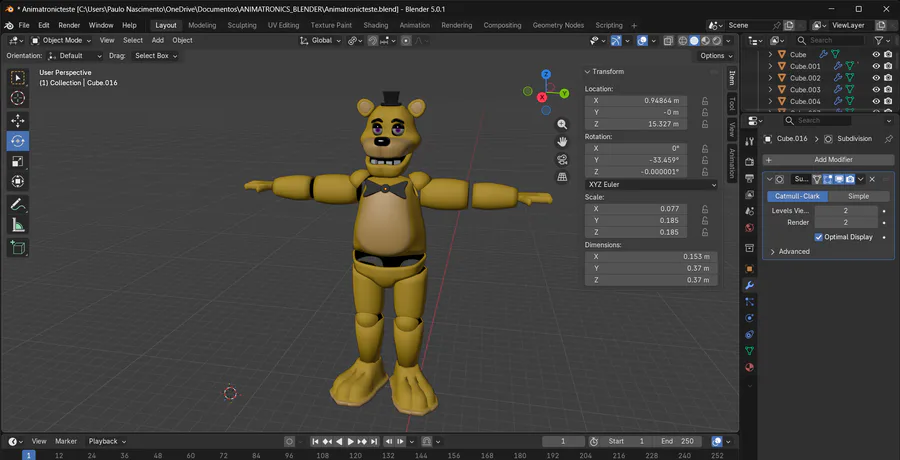Image resolution: width=900 pixels, height=460 pixels.
Task: Open the Render menu
Action: click(69, 25)
